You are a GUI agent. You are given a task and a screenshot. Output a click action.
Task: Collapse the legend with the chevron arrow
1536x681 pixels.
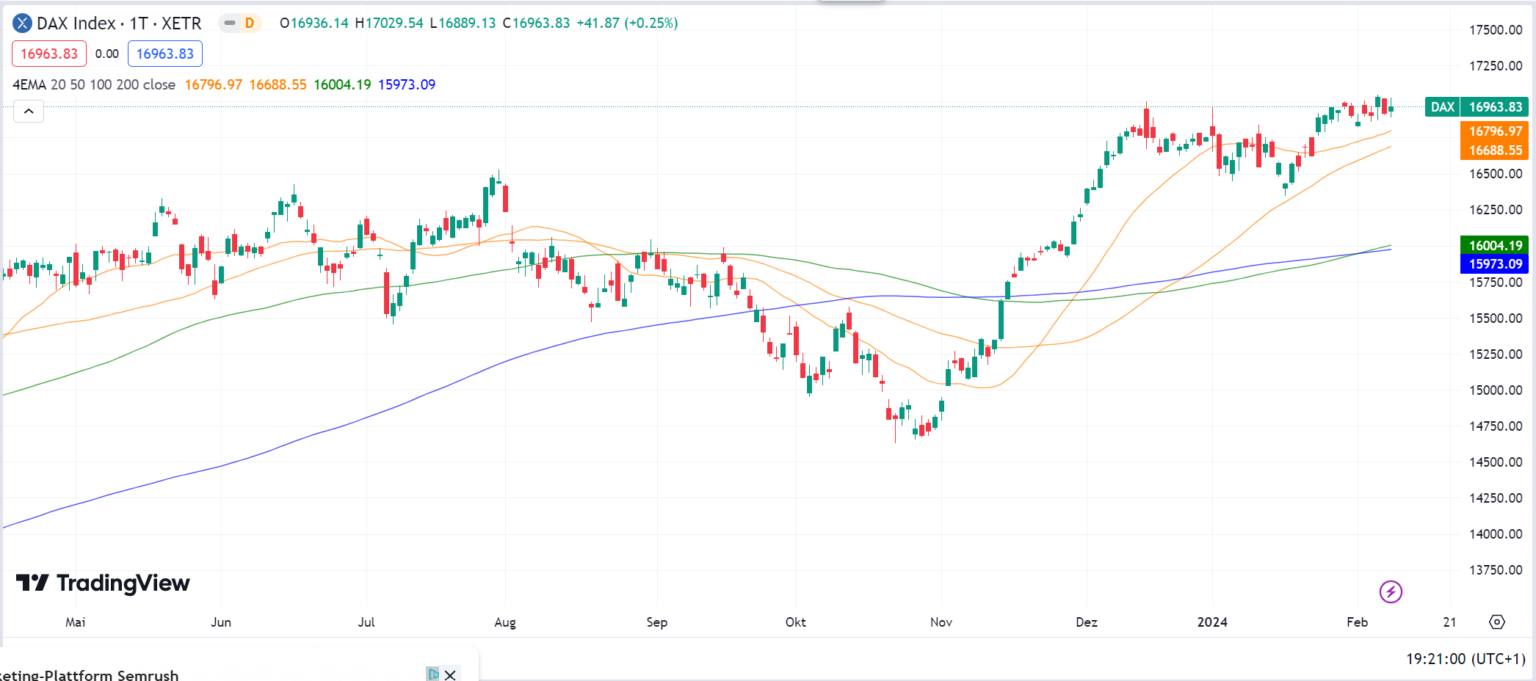click(x=28, y=110)
